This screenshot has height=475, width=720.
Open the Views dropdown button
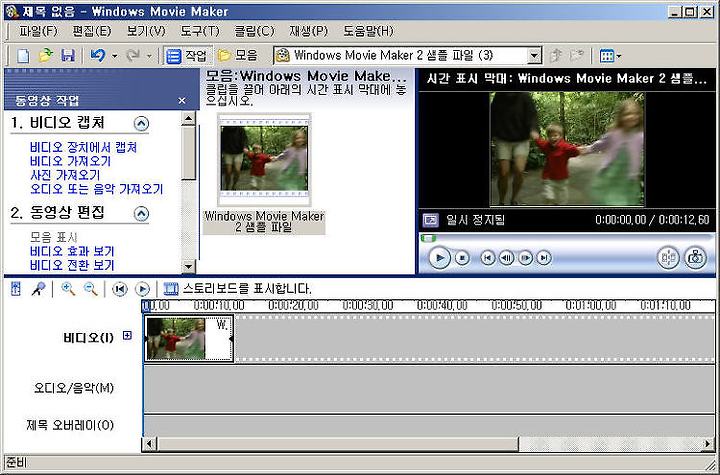tap(610, 56)
